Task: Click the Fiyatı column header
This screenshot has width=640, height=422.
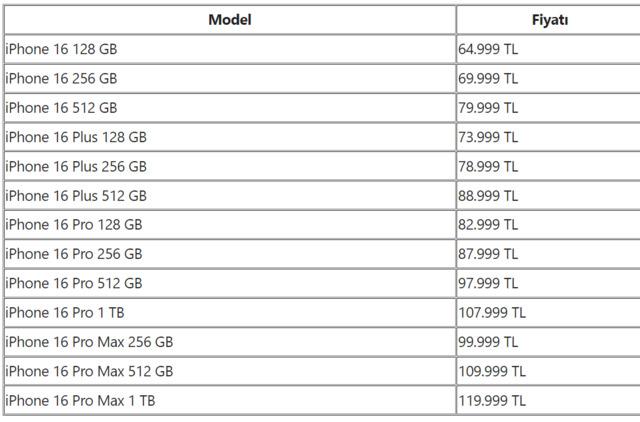Action: coord(549,19)
